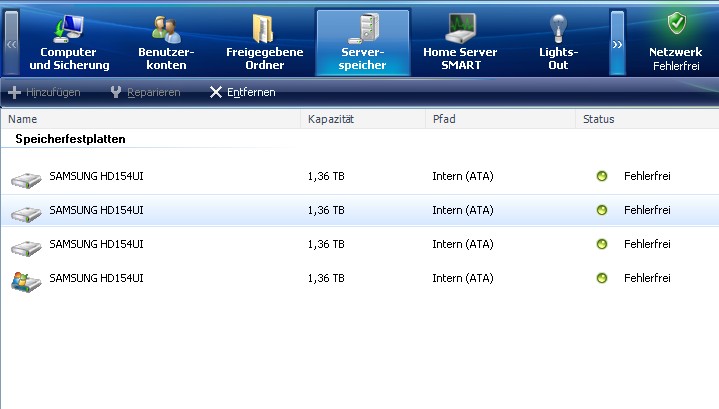Open the Home Server SMART tab
The width and height of the screenshot is (719, 409).
point(460,43)
